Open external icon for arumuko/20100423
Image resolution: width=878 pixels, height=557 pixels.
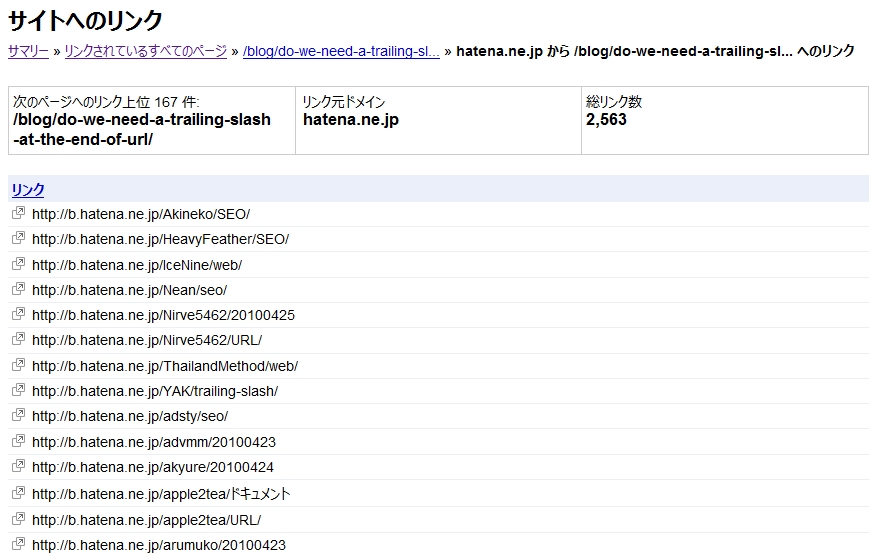click(x=18, y=544)
